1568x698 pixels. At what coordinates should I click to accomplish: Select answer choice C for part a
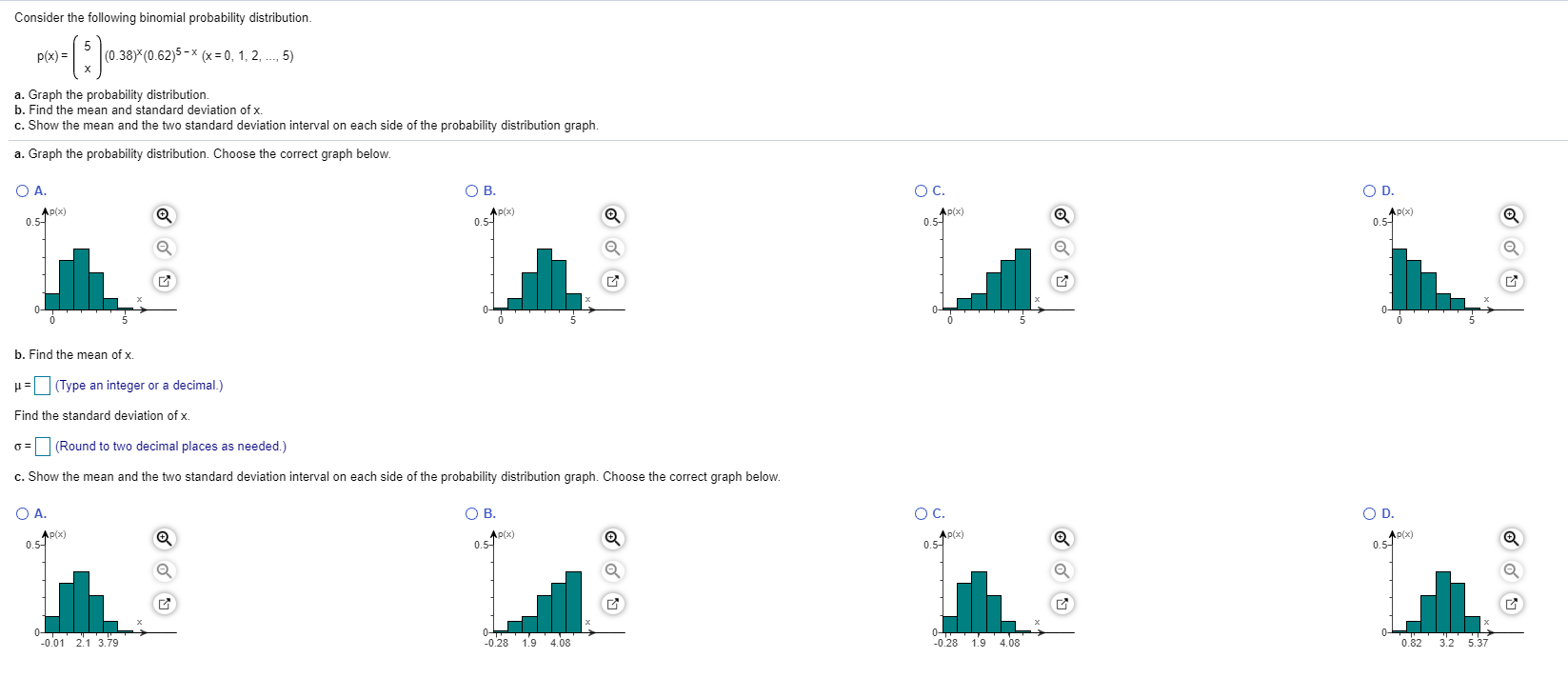(x=921, y=190)
